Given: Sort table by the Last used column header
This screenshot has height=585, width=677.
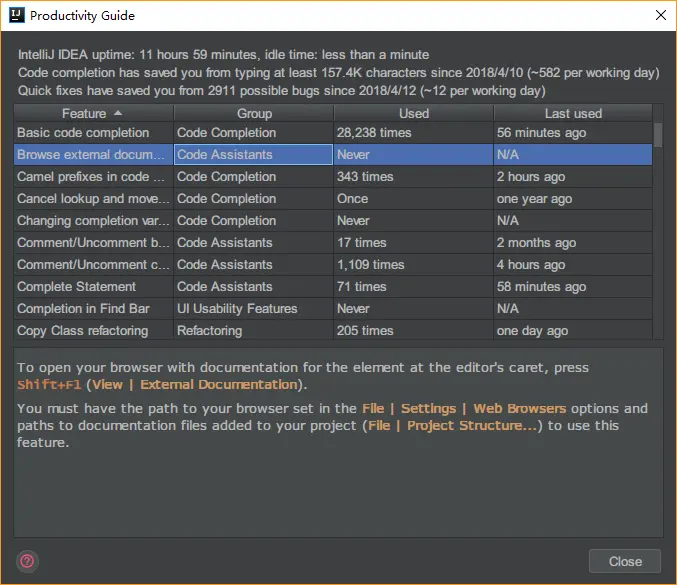Looking at the screenshot, I should [x=573, y=114].
